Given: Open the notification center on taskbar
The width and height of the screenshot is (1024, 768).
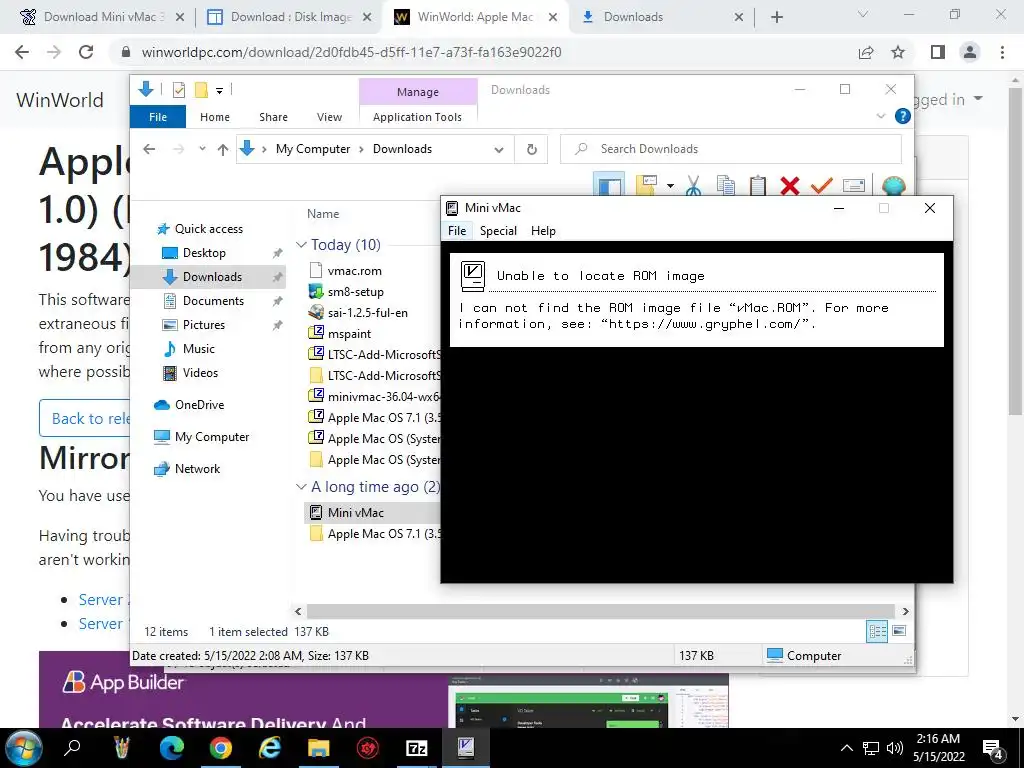Looking at the screenshot, I should tap(992, 748).
